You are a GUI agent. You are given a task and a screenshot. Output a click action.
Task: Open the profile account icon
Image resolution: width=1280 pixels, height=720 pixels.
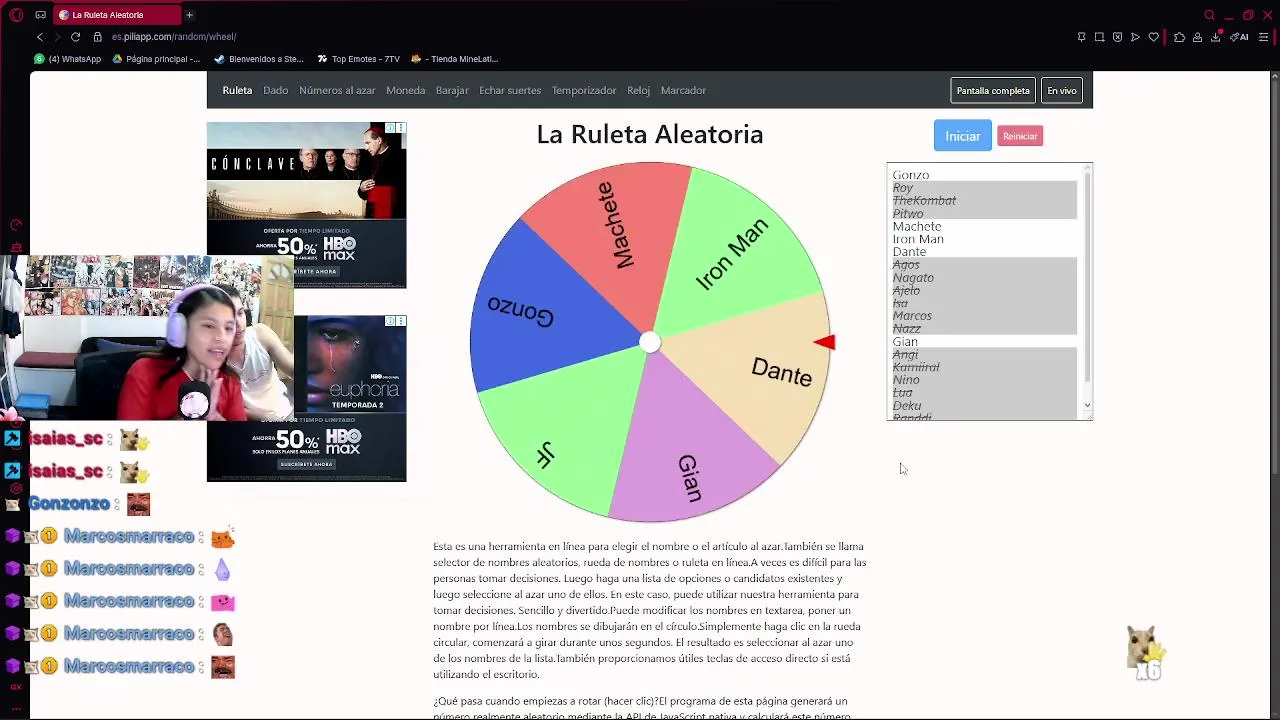(x=1197, y=37)
